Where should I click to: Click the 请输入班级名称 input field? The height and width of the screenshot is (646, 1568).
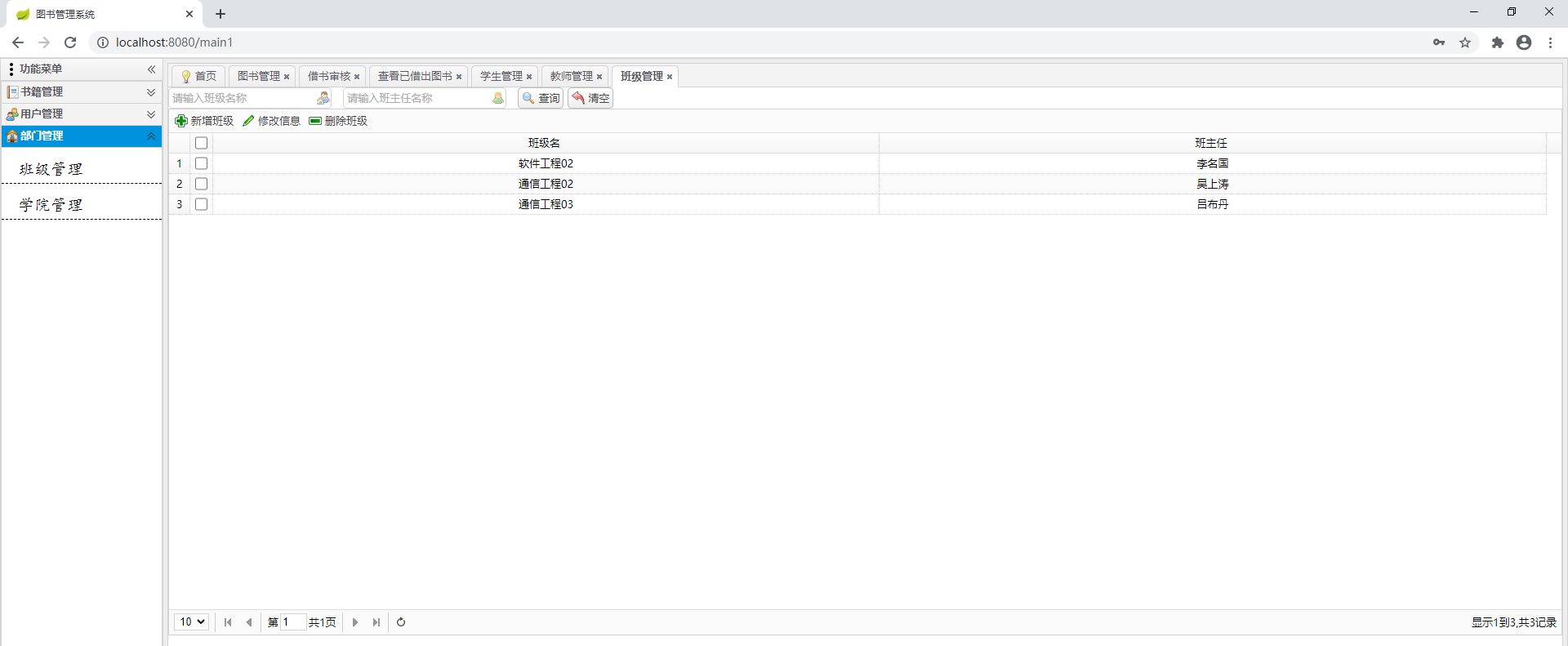(x=242, y=98)
